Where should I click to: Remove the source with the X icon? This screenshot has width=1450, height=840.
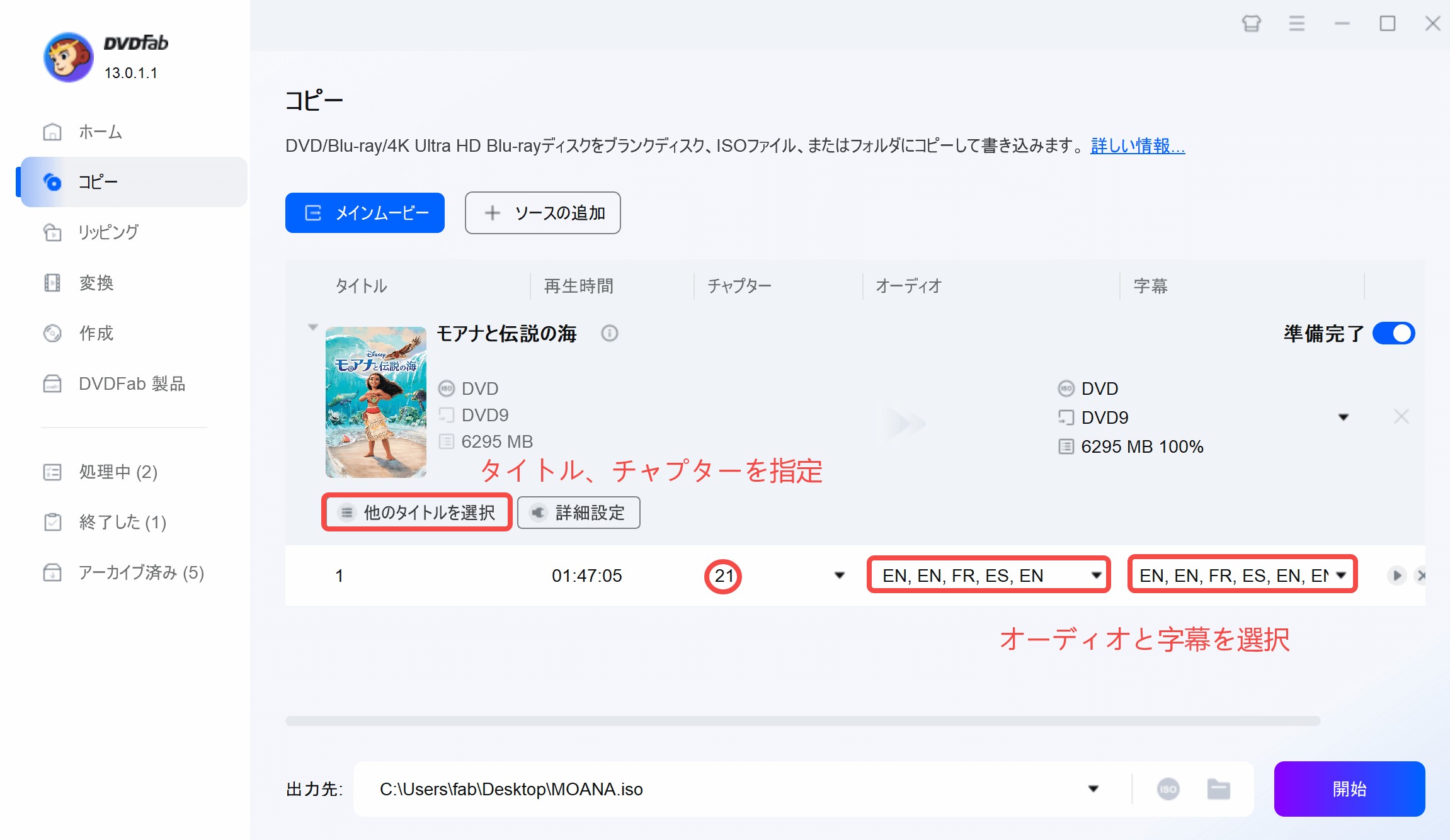point(1401,417)
